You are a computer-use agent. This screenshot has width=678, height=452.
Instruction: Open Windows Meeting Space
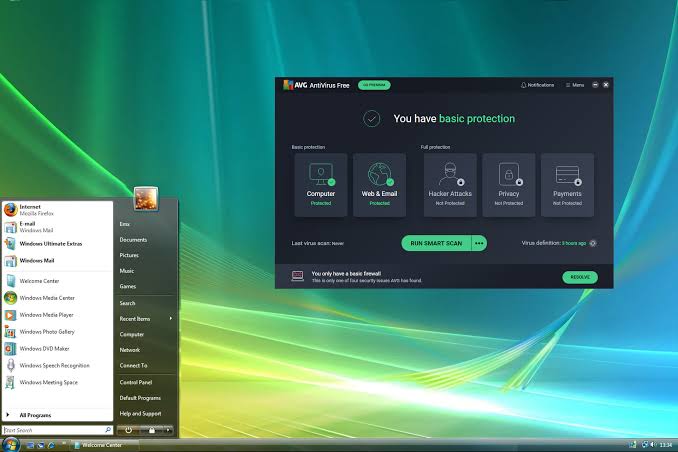tap(57, 382)
